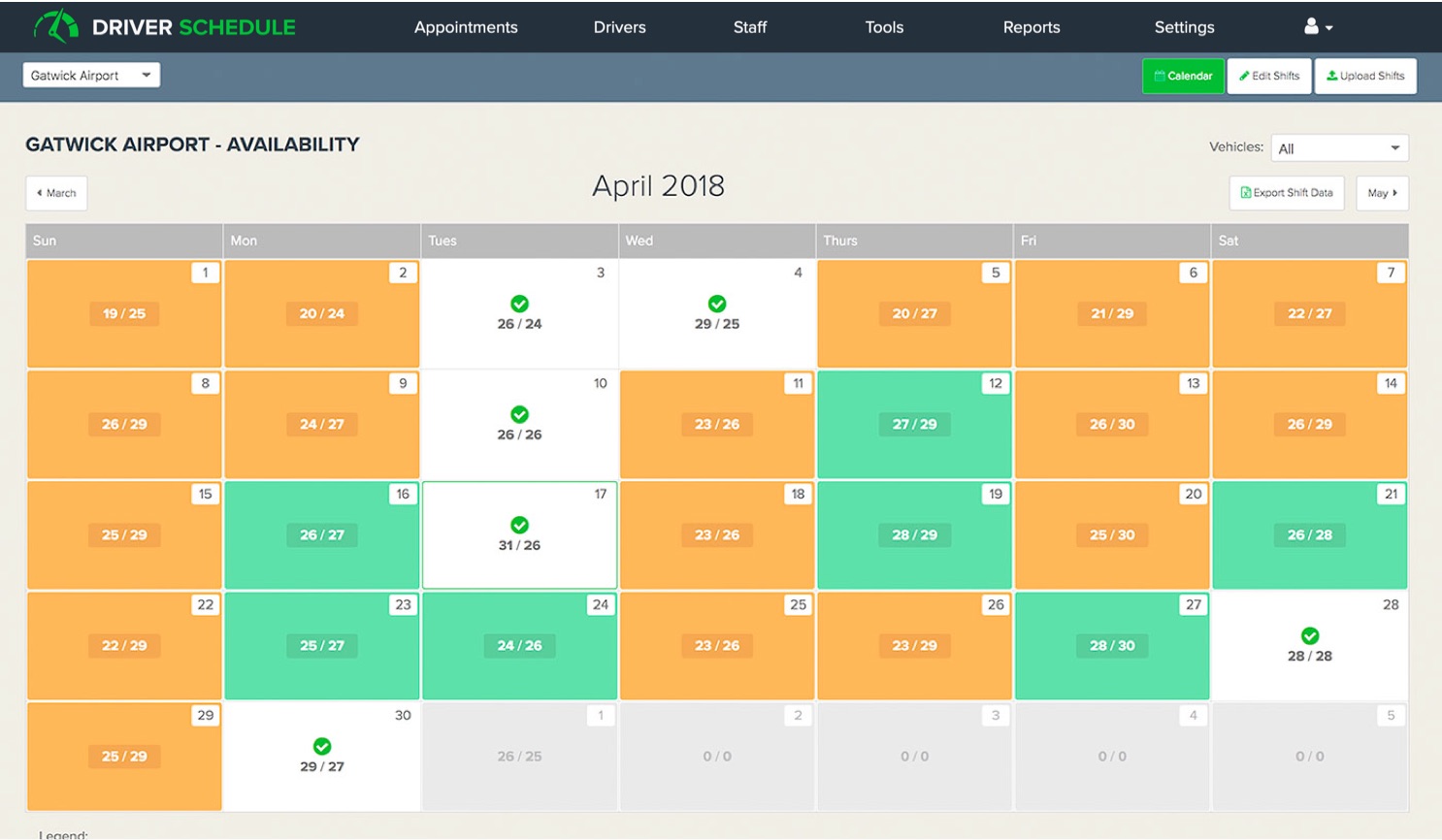The width and height of the screenshot is (1442, 840).
Task: Click the green checkmark on April 17
Action: coord(519,525)
